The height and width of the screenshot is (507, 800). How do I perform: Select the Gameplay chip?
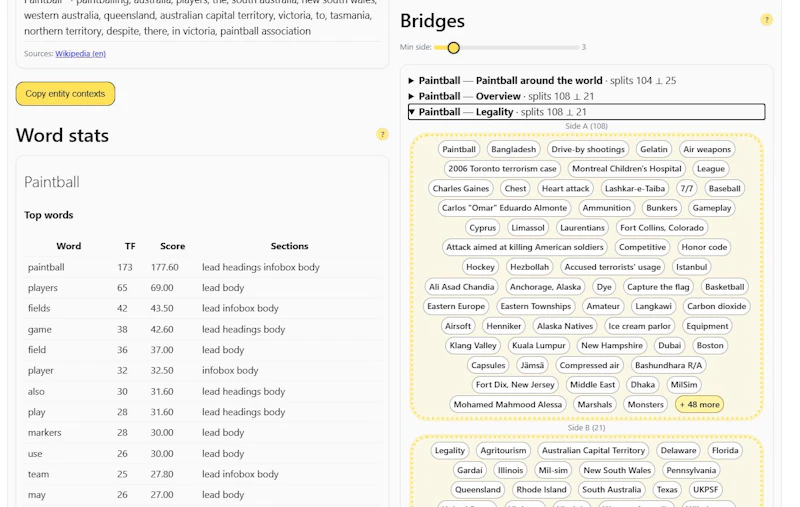point(712,208)
